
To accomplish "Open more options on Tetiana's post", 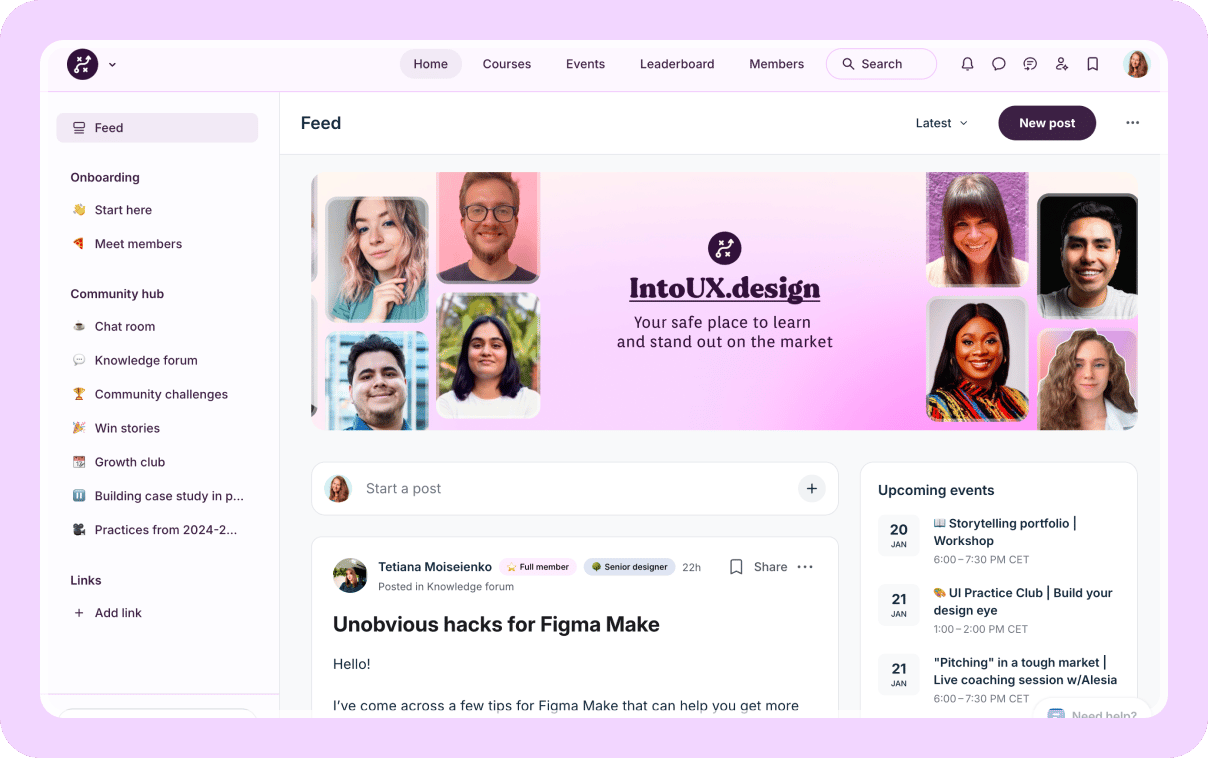I will point(805,567).
